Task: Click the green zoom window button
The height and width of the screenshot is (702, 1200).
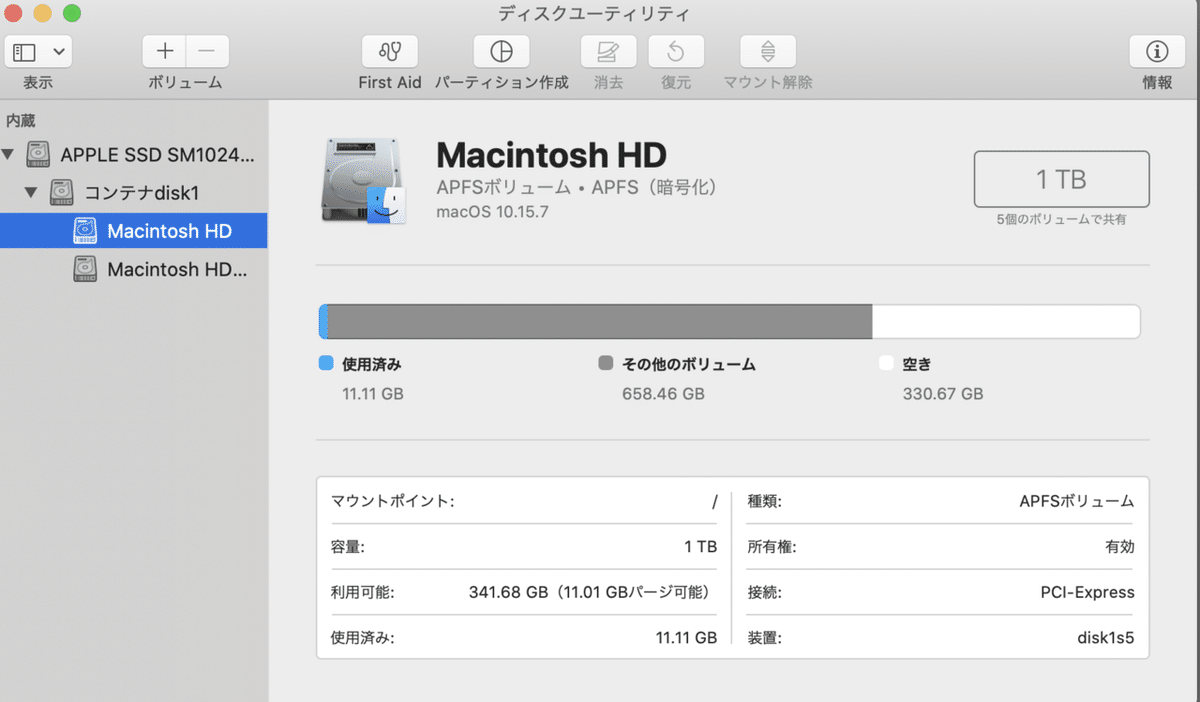Action: click(x=71, y=14)
